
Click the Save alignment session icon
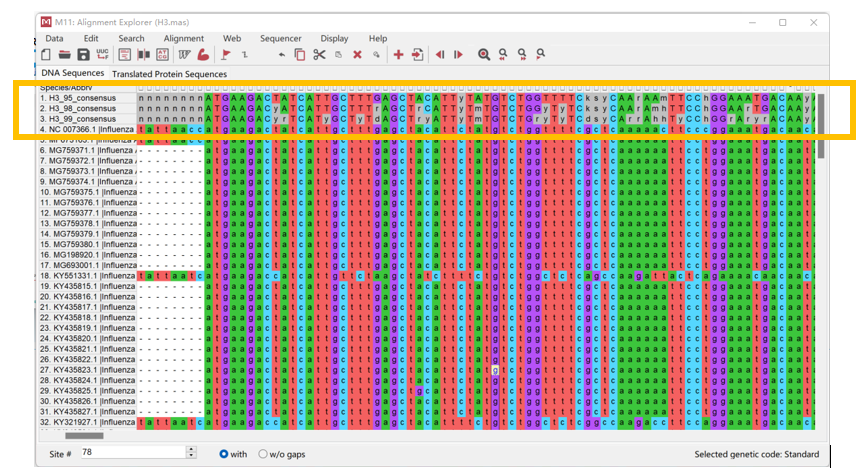[x=83, y=54]
